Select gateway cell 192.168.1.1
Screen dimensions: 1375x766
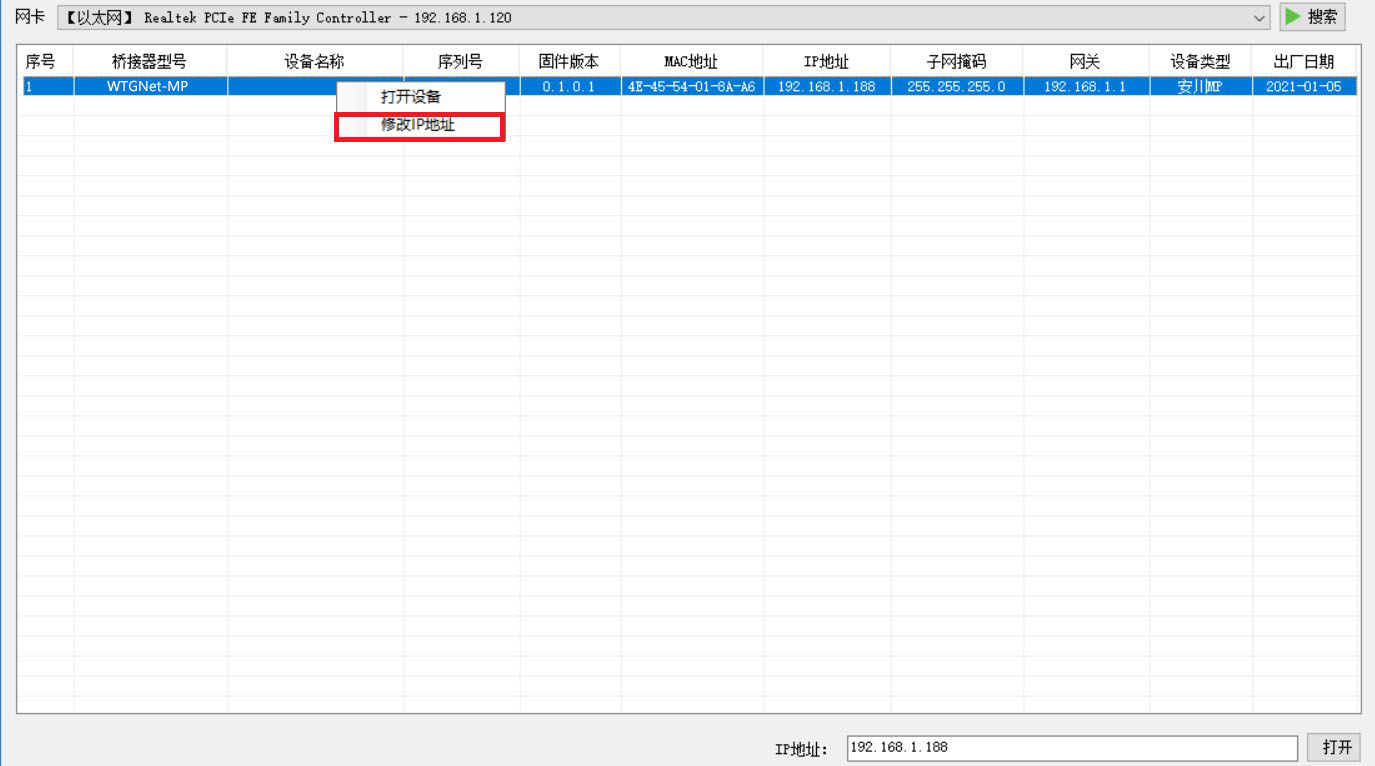(1086, 87)
